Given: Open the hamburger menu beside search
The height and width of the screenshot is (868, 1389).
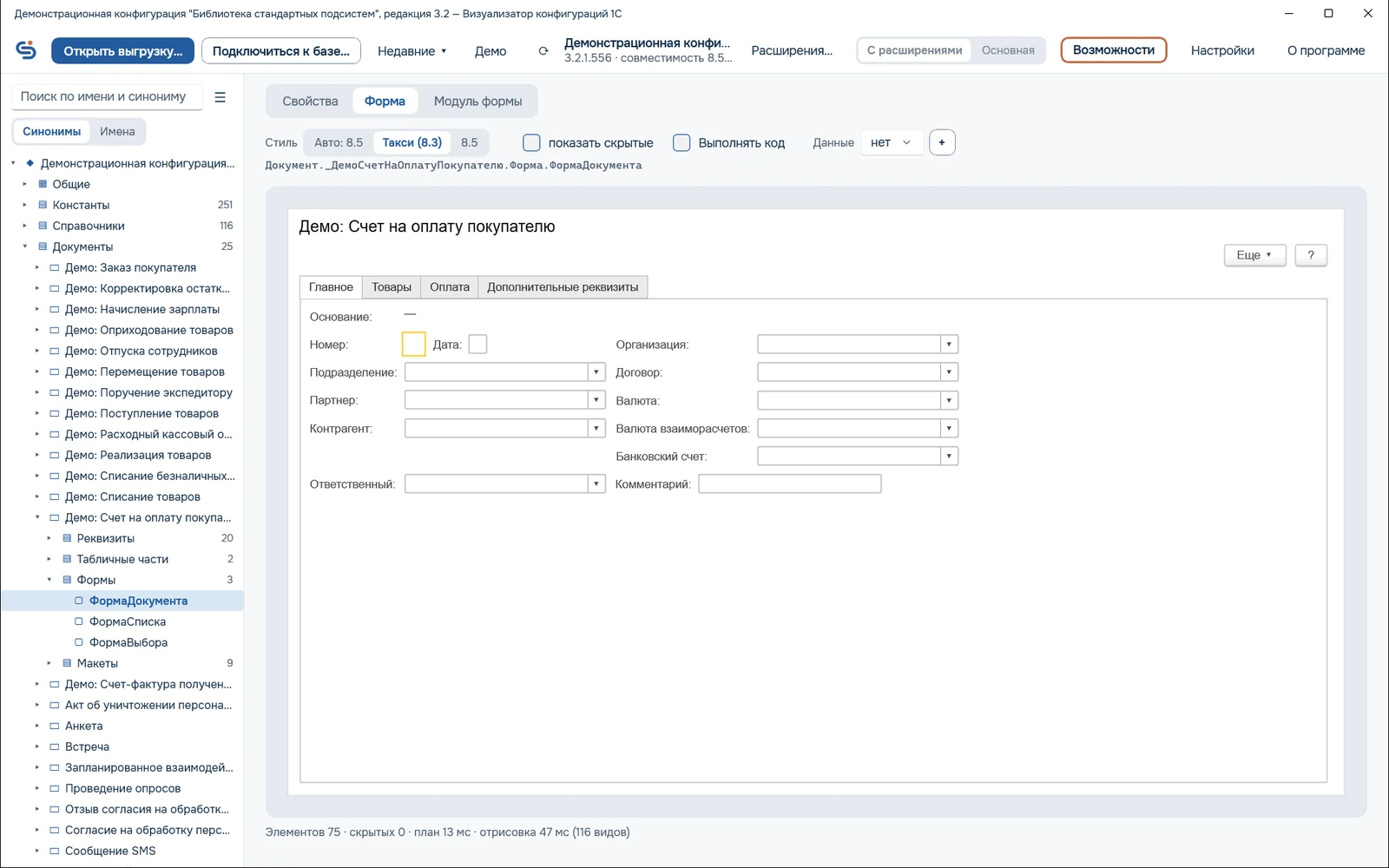Looking at the screenshot, I should click(221, 97).
